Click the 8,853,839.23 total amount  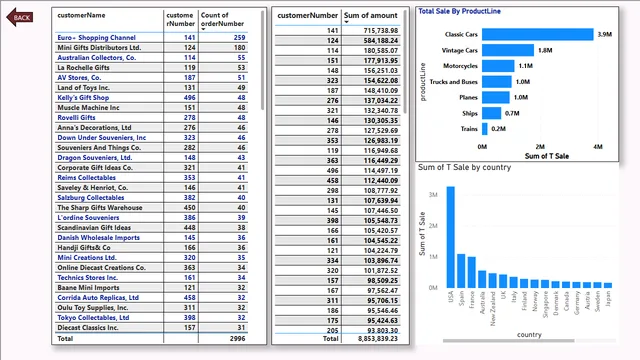[x=378, y=338]
